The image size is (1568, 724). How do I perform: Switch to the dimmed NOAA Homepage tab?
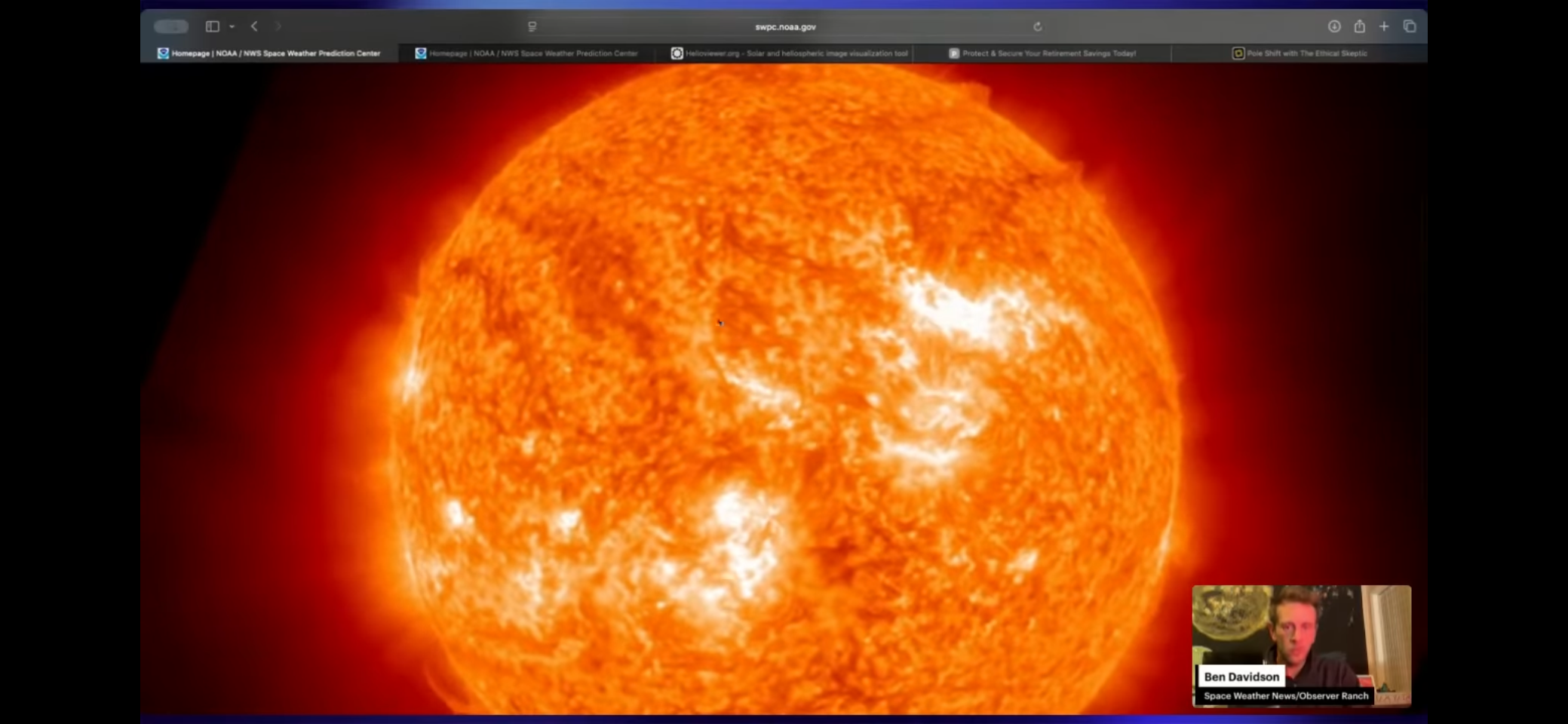tap(526, 54)
